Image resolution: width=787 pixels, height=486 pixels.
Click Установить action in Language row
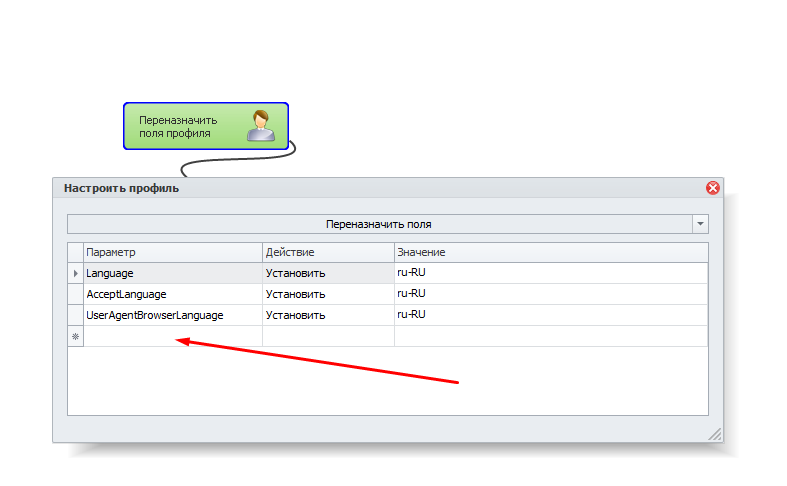(x=328, y=273)
